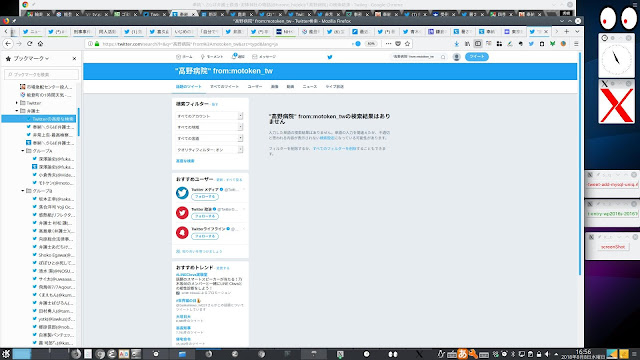The height and width of the screenshot is (360, 640).
Task: Open メッセージ in Twitter nav
Action: tap(264, 57)
